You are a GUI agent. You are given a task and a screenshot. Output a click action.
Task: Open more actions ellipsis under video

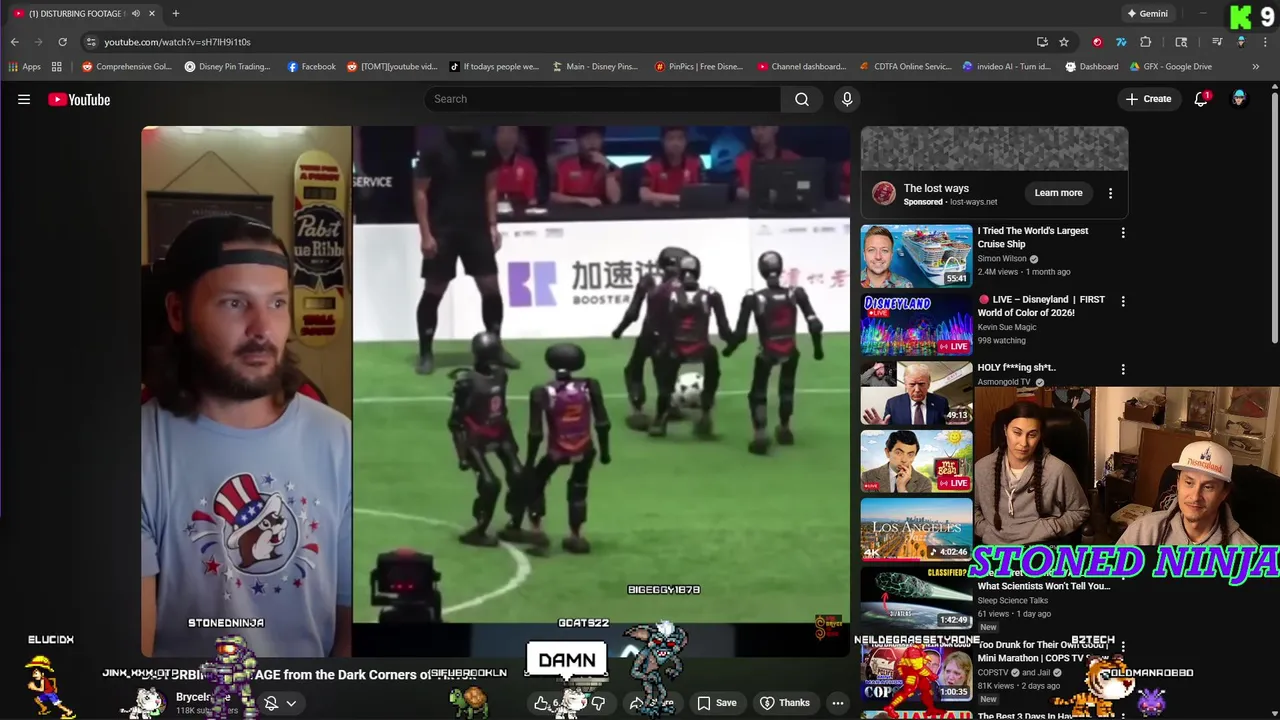coord(838,703)
